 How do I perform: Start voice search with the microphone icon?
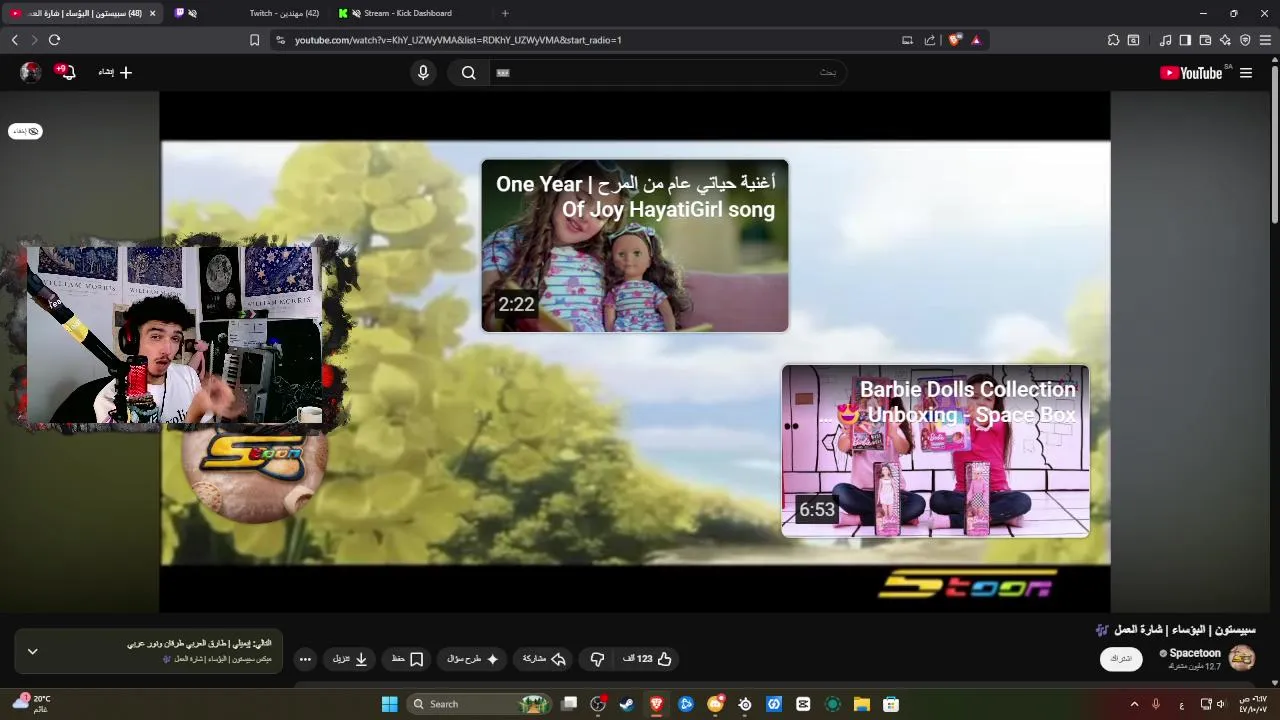click(x=423, y=72)
